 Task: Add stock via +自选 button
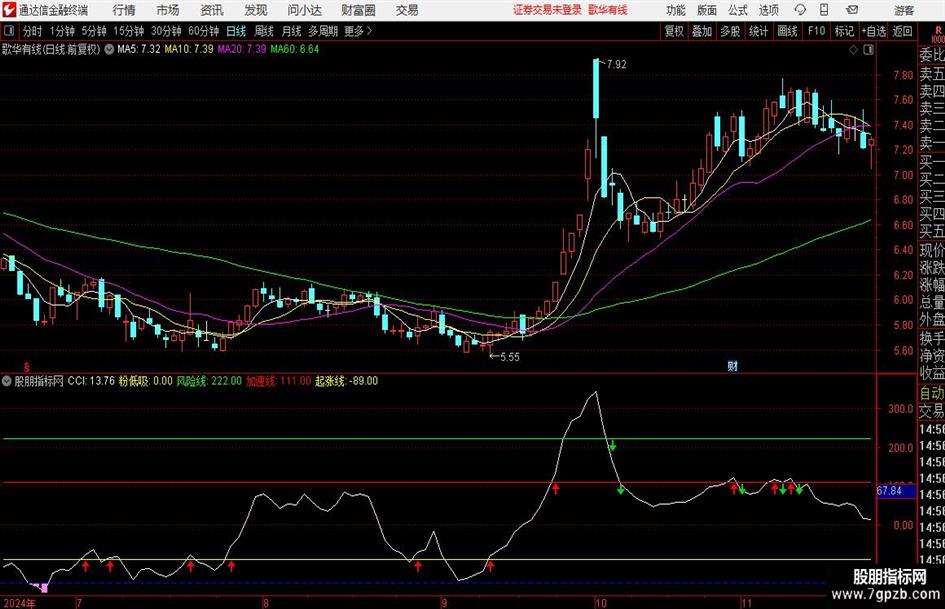873,31
